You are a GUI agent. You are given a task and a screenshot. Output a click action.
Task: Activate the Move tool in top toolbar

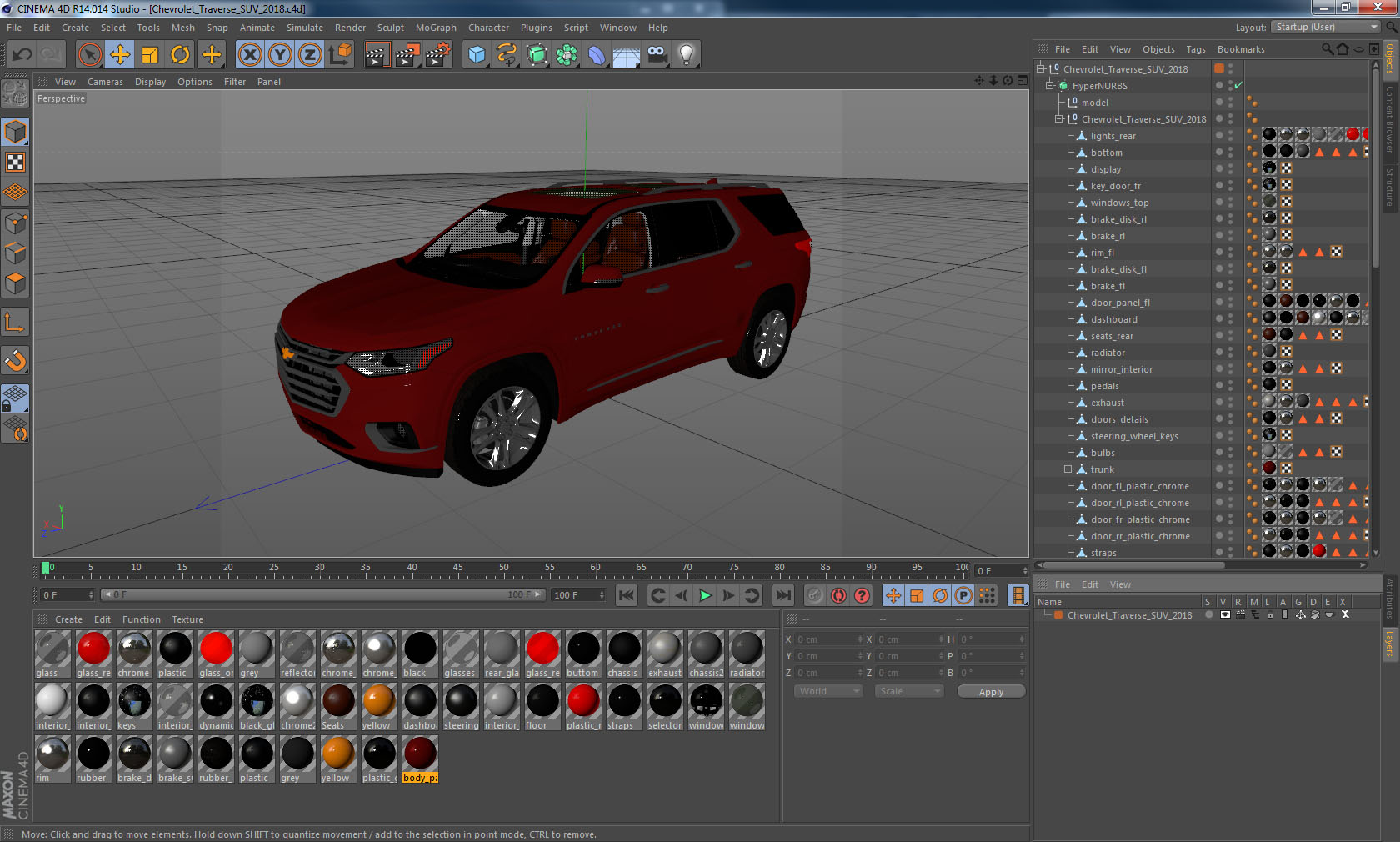120,55
